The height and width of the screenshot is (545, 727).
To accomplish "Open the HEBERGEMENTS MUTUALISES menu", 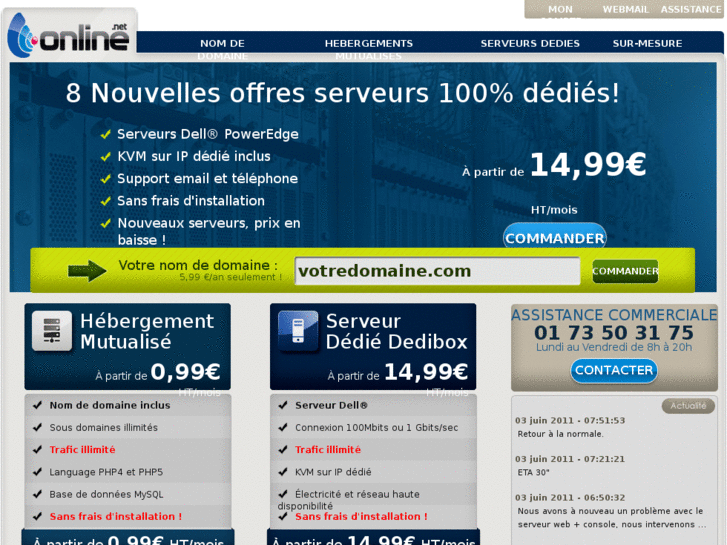I will (369, 49).
